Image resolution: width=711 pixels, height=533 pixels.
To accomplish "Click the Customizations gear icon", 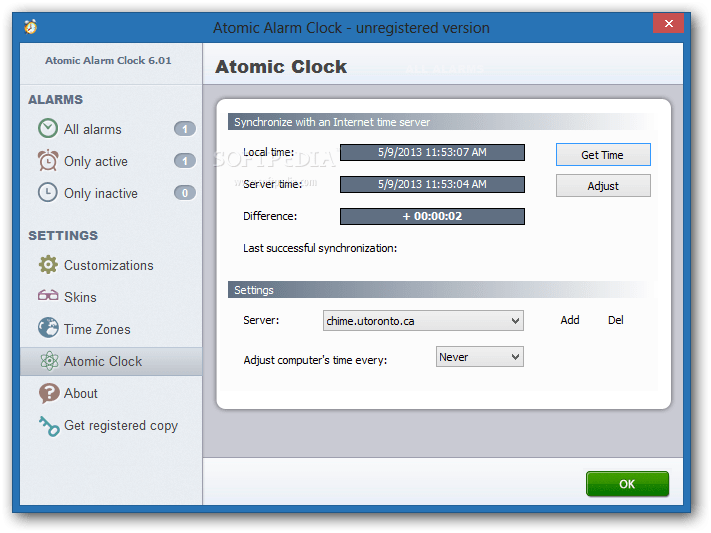I will [48, 264].
